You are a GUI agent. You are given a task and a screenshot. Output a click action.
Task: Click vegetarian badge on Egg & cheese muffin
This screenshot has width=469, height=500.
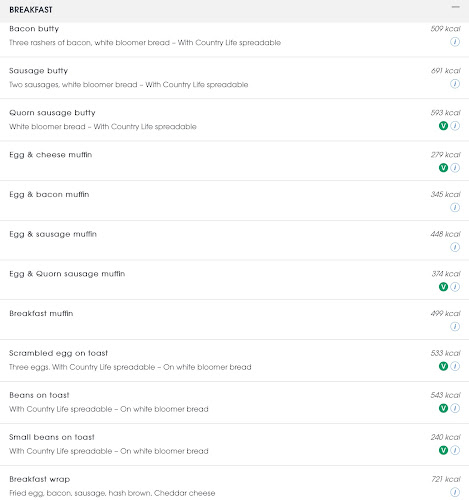[443, 168]
